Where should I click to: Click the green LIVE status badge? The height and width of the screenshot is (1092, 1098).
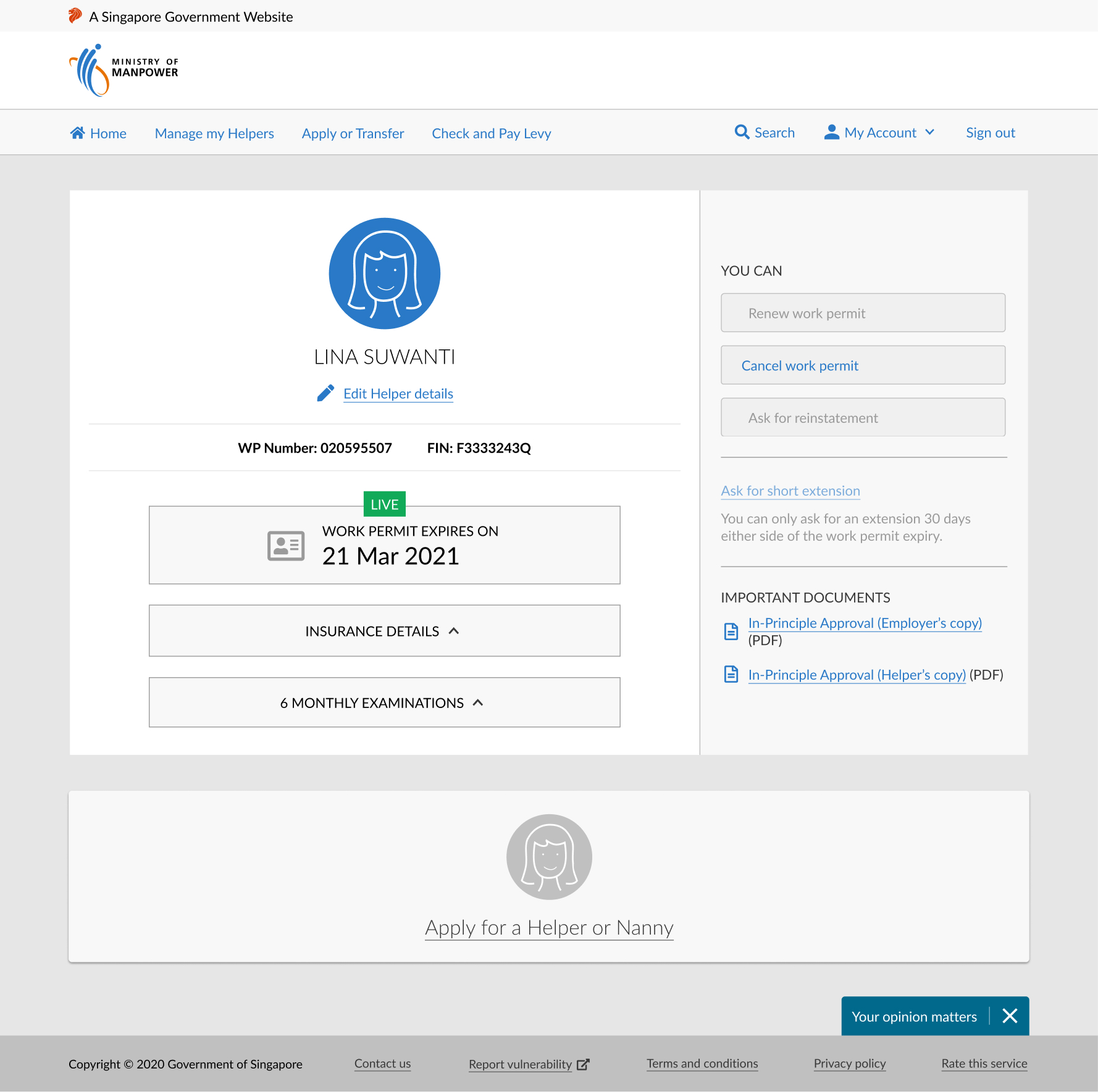tap(385, 504)
